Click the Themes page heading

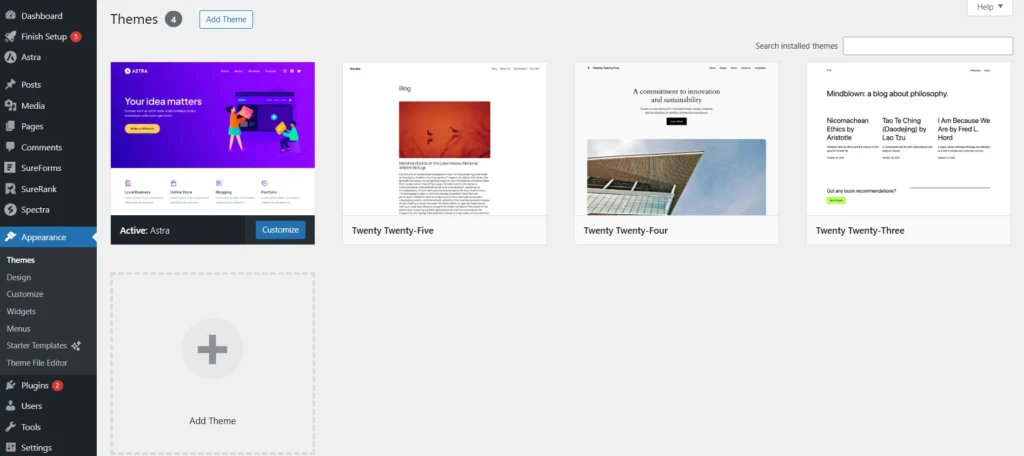pos(134,19)
